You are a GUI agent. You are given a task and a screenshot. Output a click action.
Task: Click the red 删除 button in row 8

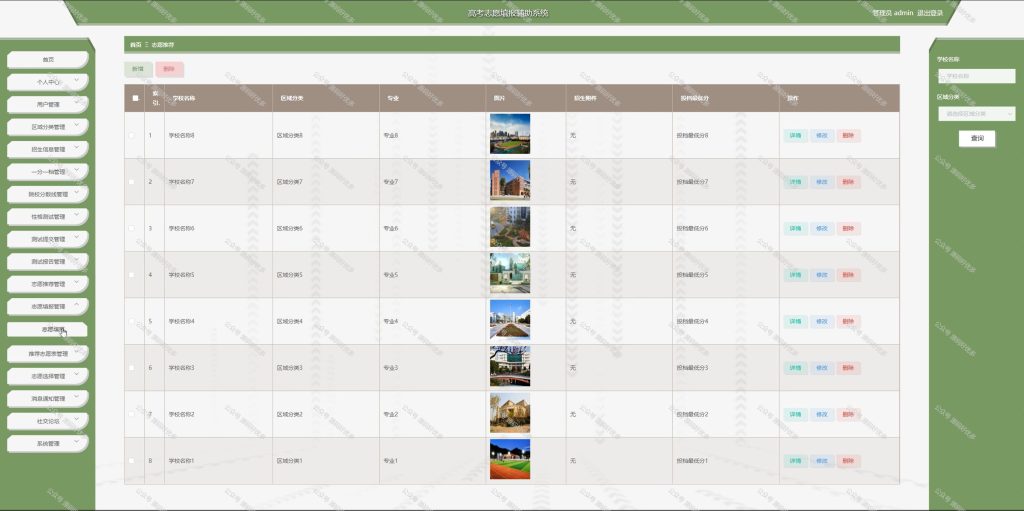click(848, 461)
